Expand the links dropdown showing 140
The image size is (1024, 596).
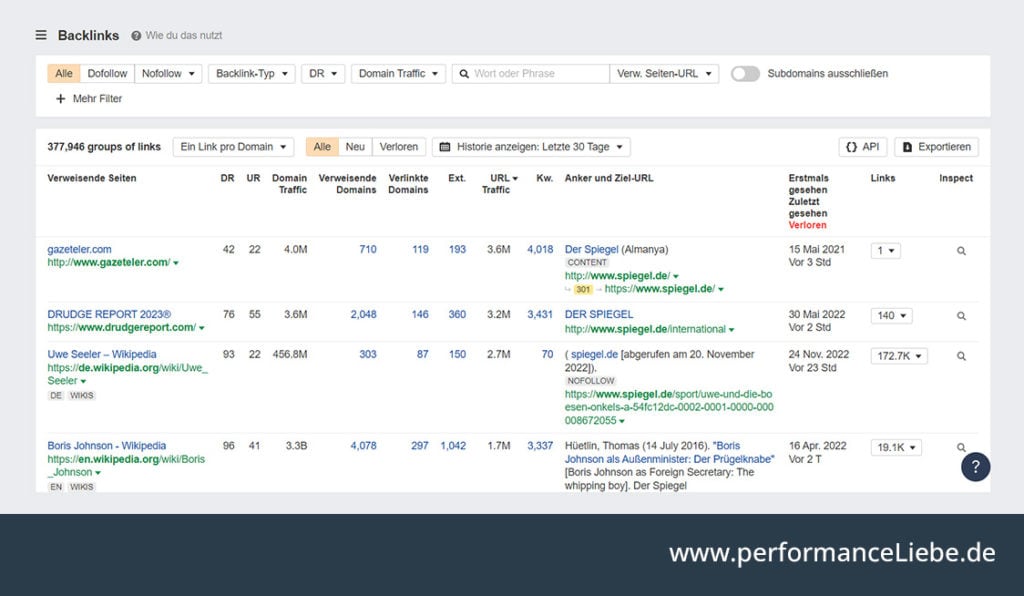[891, 316]
